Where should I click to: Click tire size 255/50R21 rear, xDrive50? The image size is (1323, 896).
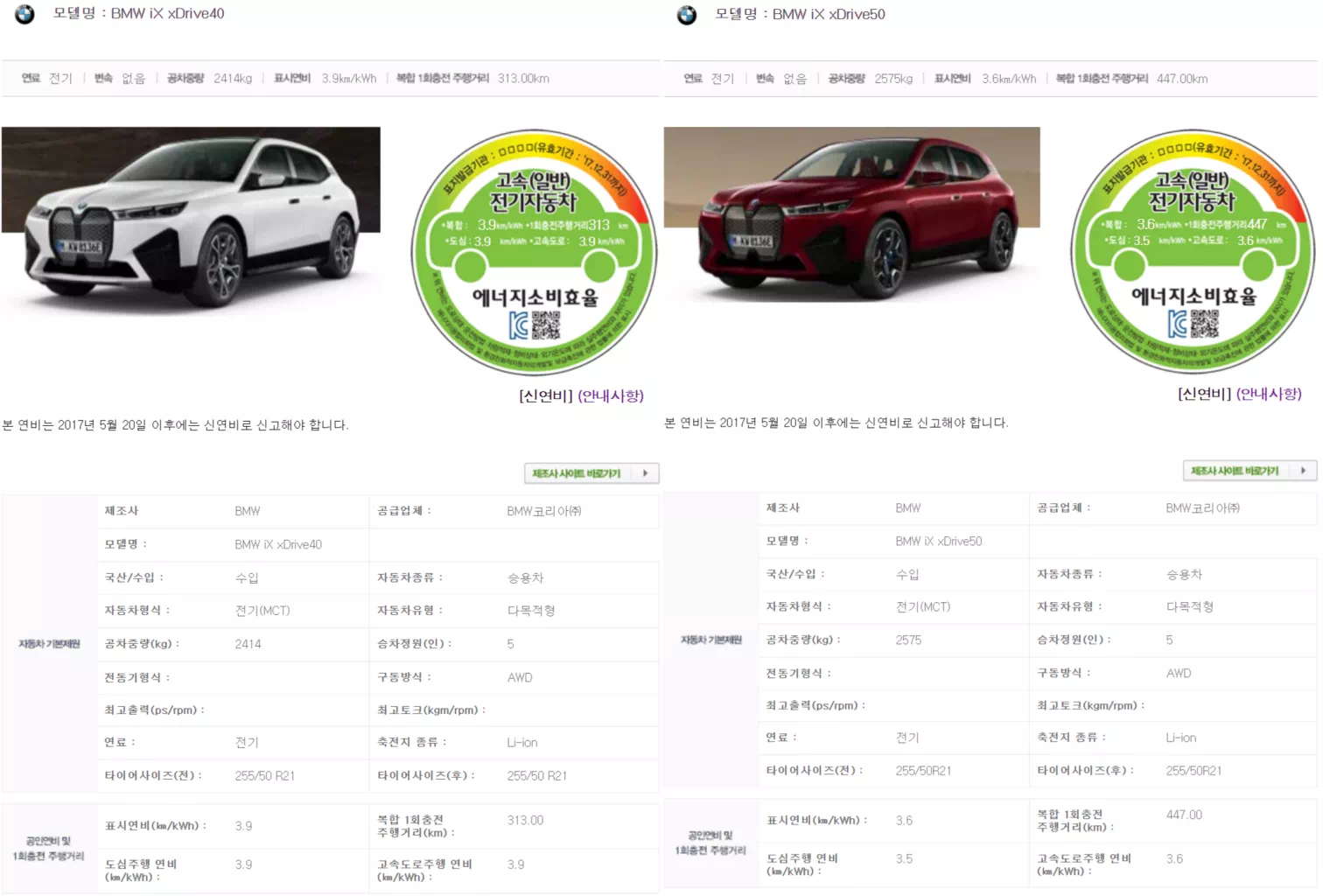coord(1193,771)
